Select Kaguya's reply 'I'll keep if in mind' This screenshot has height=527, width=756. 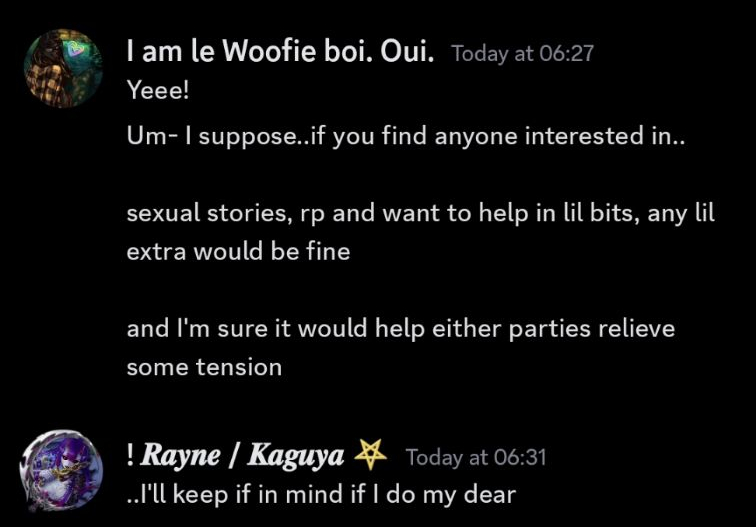(x=321, y=495)
